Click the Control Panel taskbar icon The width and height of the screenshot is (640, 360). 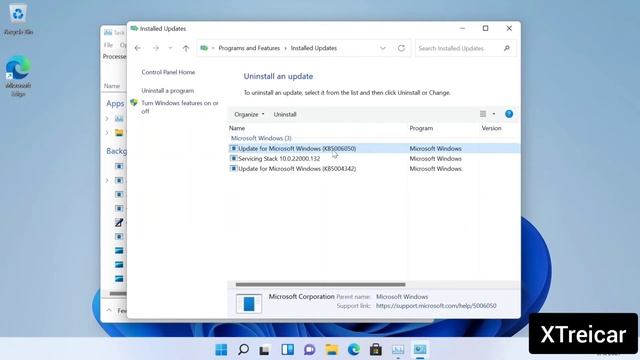pyautogui.click(x=420, y=350)
